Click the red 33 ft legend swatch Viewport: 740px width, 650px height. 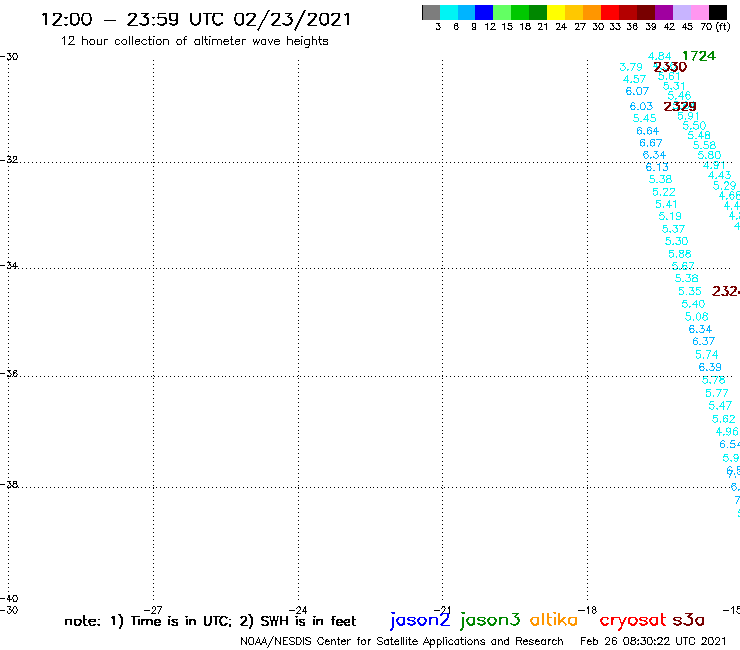(x=609, y=12)
